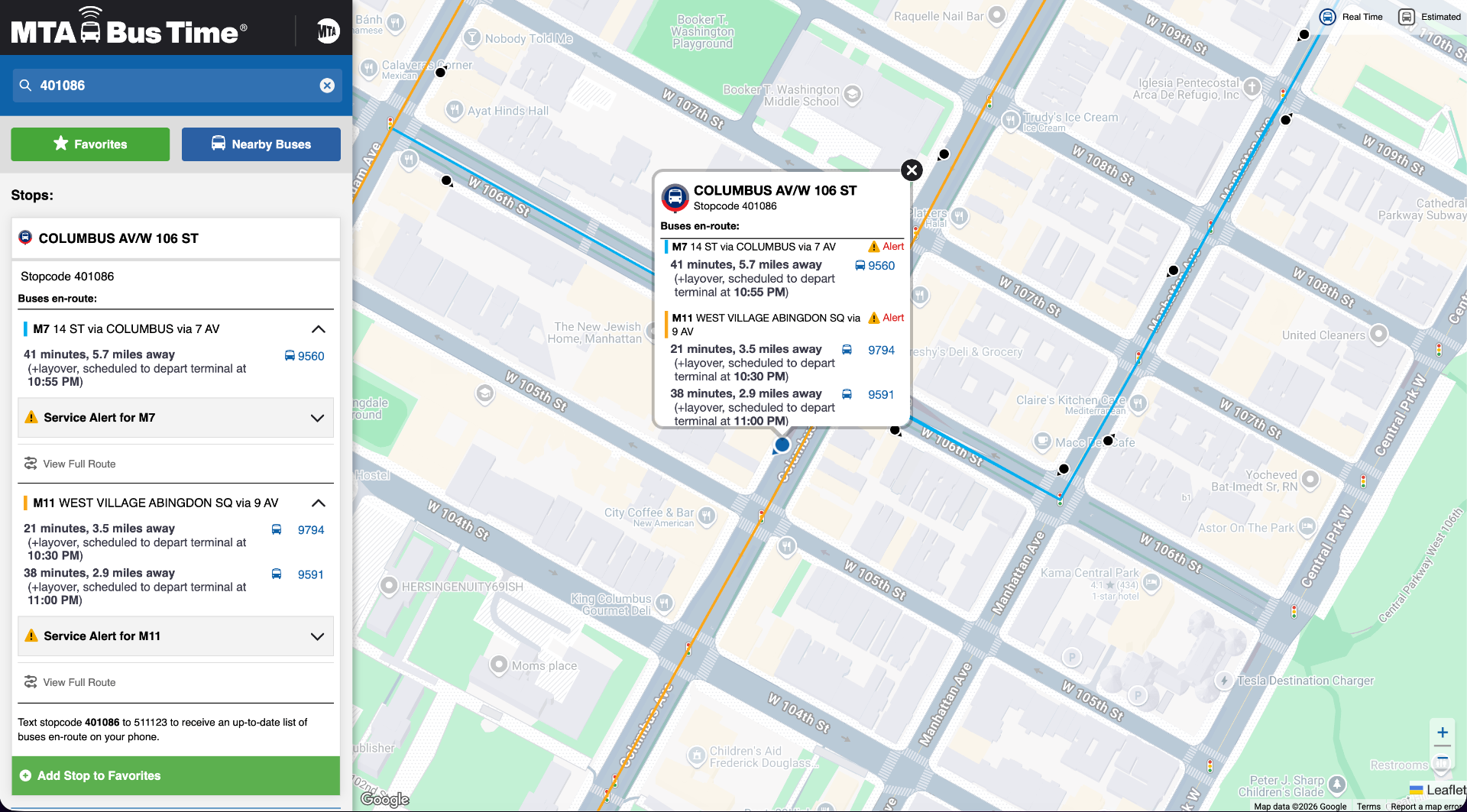The image size is (1467, 812).
Task: Click Raquelle Nail Bar map pin
Action: coord(996,15)
